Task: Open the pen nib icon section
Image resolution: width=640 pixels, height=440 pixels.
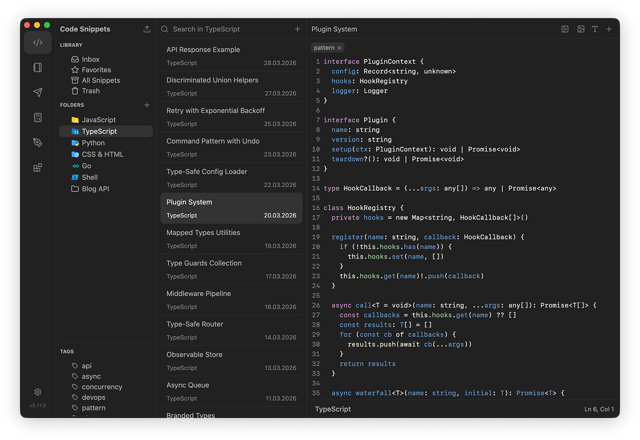Action: (x=38, y=142)
